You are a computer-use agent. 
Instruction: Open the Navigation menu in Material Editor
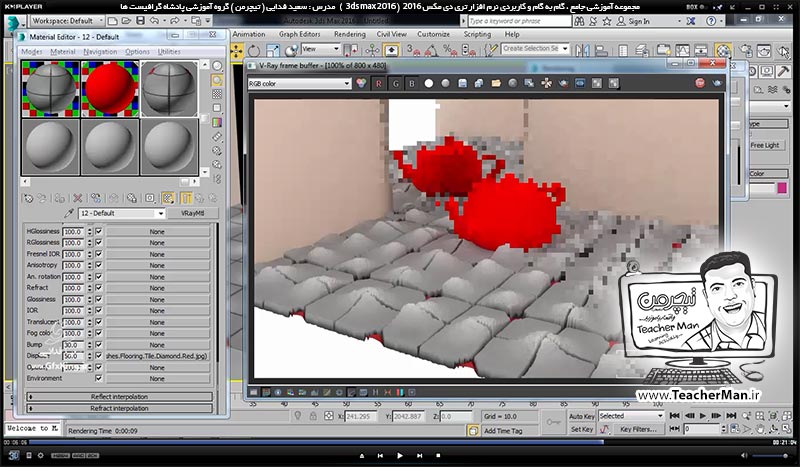tap(100, 52)
